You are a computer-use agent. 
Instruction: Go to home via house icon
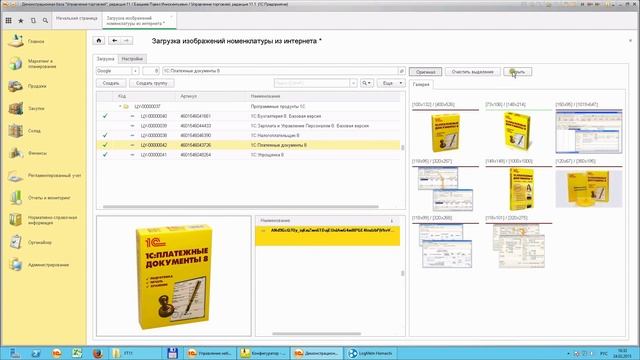pos(99,40)
